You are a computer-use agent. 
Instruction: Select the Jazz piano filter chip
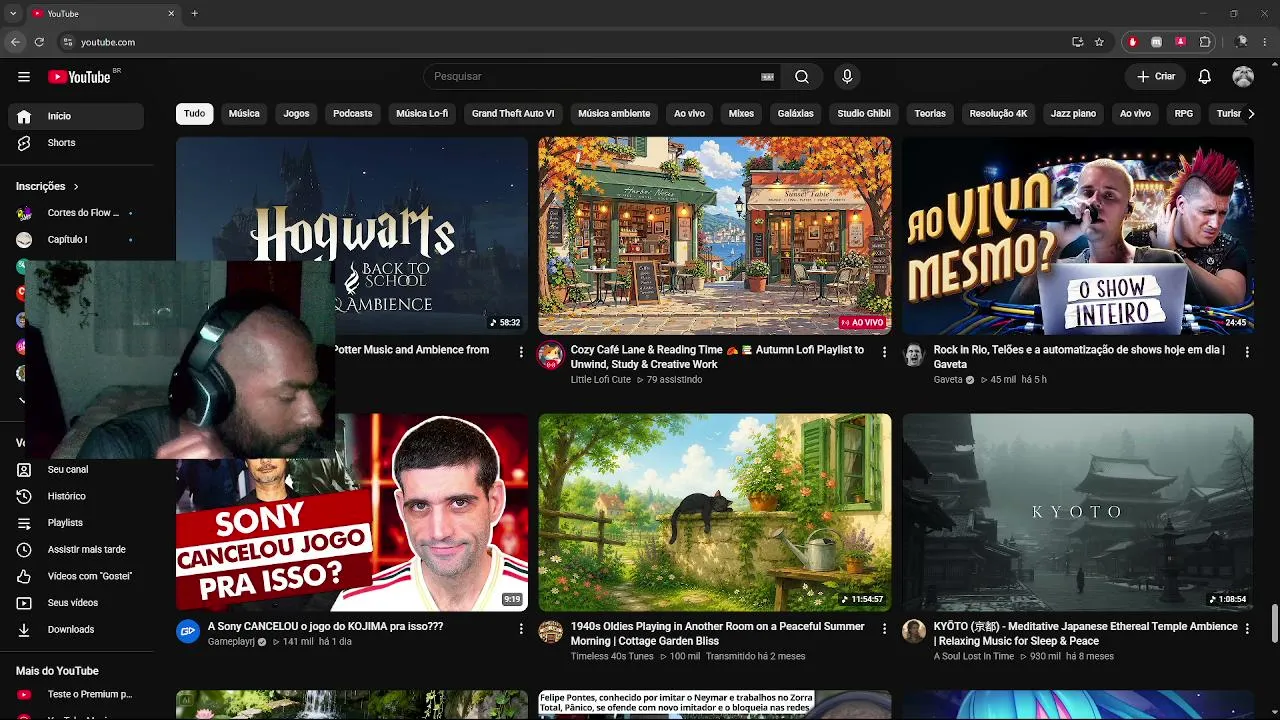pyautogui.click(x=1073, y=113)
